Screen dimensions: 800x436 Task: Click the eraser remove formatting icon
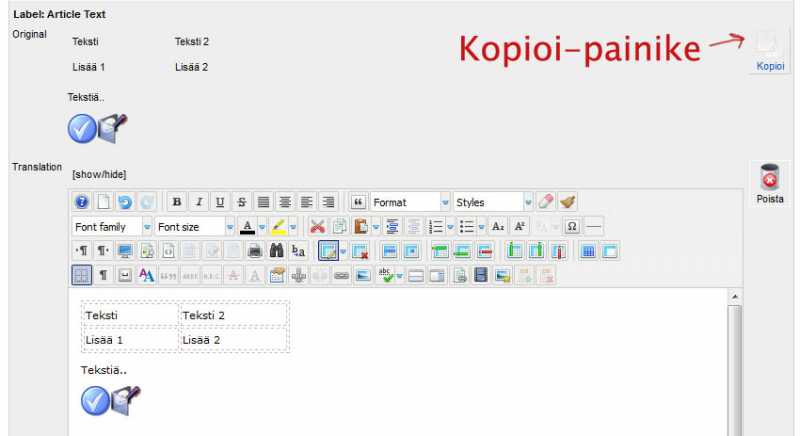pyautogui.click(x=546, y=202)
